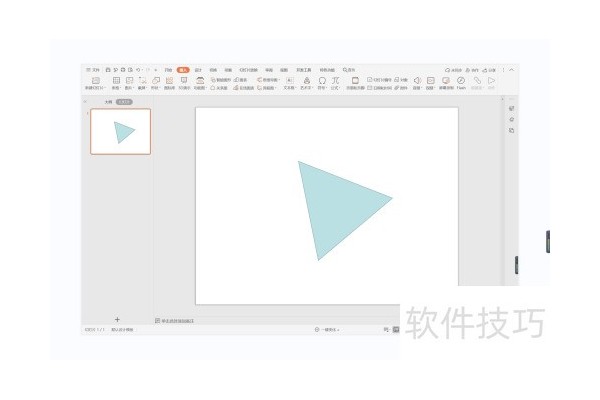This screenshot has height=400, width=600.
Task: Add a new slide with plus button
Action: 117,319
